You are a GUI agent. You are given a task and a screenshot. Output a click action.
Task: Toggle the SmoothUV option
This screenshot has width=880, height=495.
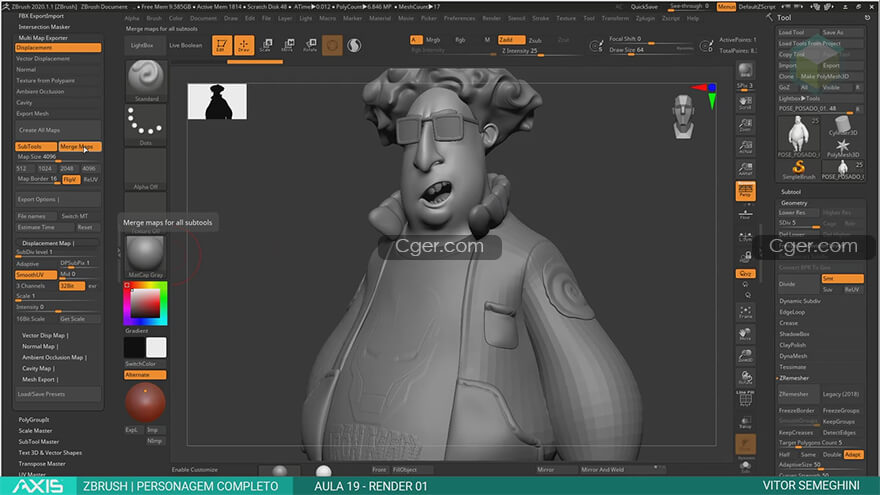pyautogui.click(x=36, y=275)
